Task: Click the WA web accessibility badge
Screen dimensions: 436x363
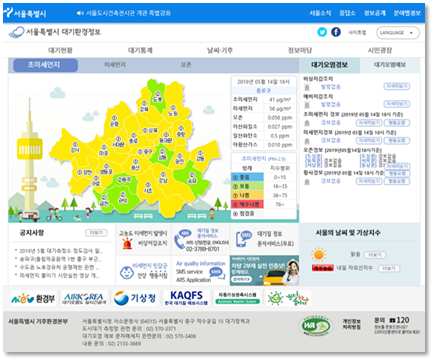Action: click(x=315, y=326)
